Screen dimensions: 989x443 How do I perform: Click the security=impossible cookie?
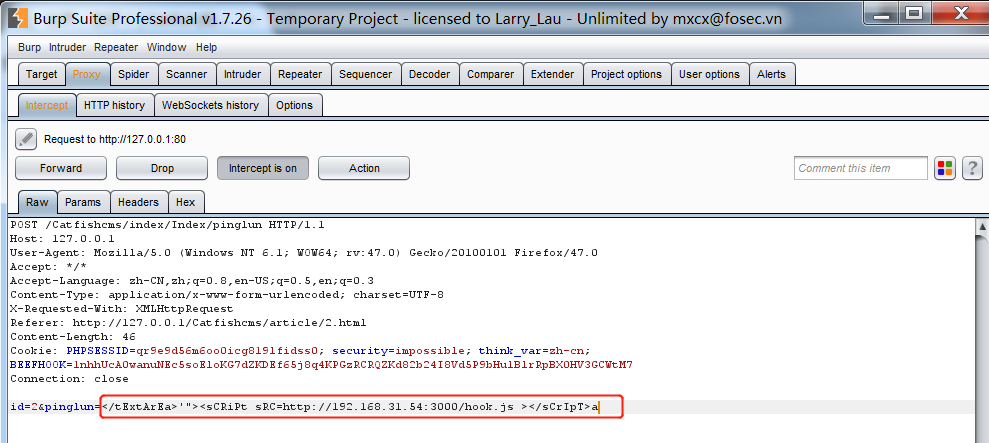[402, 350]
